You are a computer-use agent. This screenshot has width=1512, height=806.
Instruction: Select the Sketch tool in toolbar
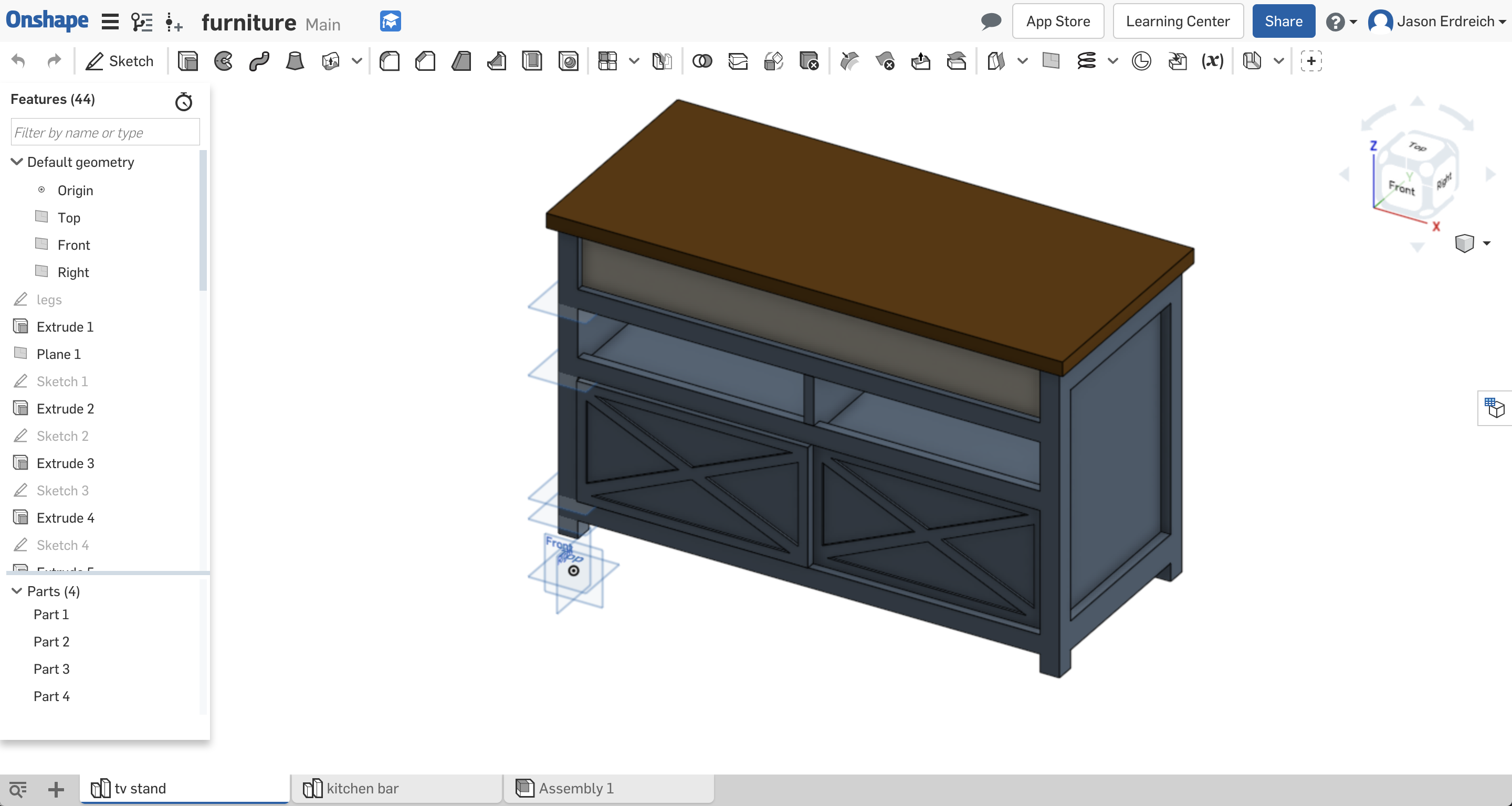pos(120,61)
